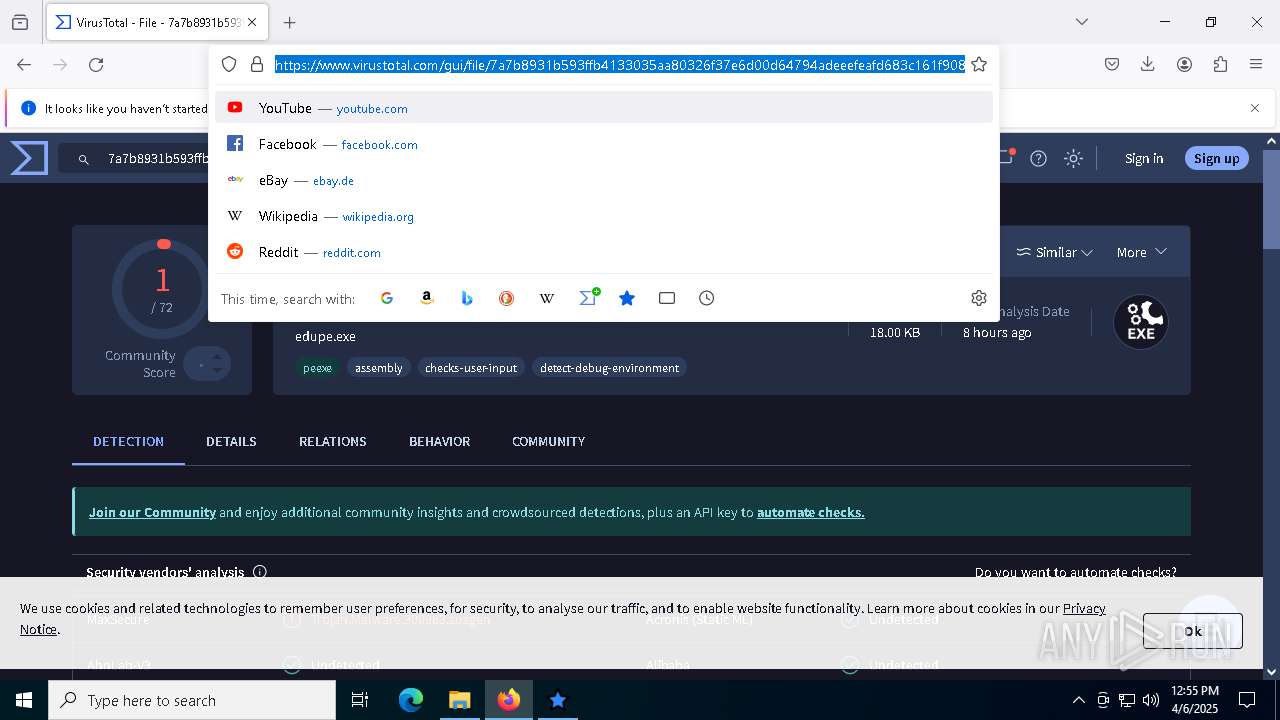
Task: Click the Sign up button
Action: coord(1216,158)
